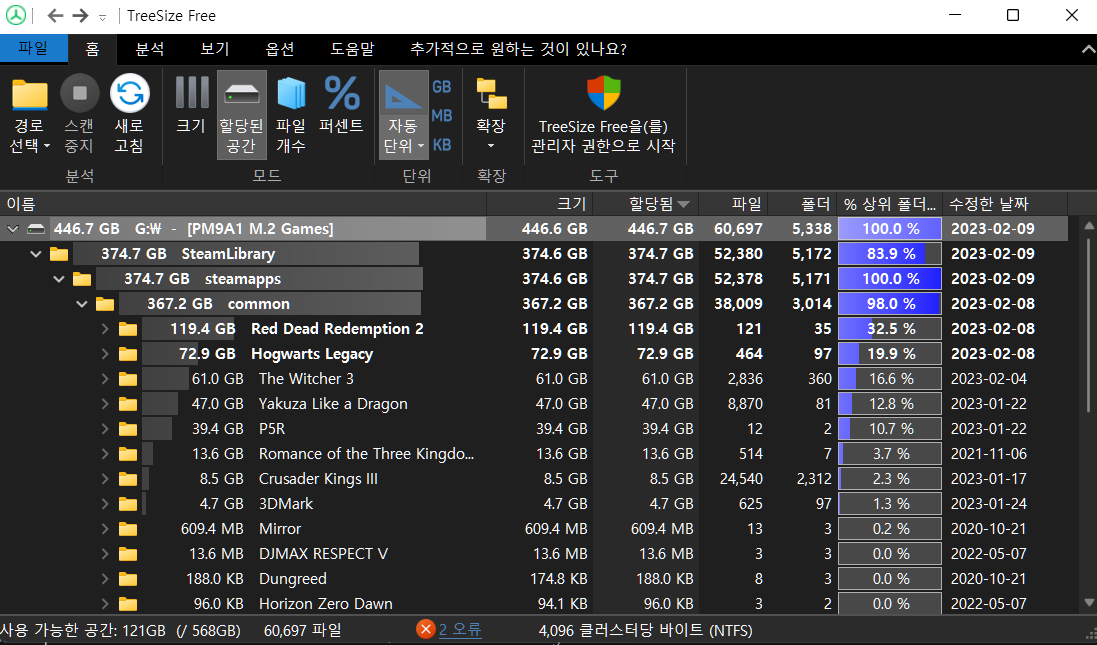
Task: Sort by the Modified Date (수정한 날짜) column
Action: [1005, 204]
